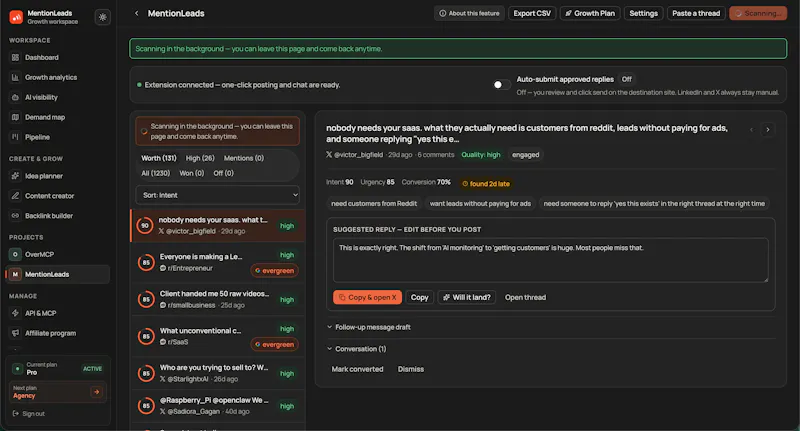Click the 'need customers from Reddit' tag
The width and height of the screenshot is (800, 431).
(374, 204)
